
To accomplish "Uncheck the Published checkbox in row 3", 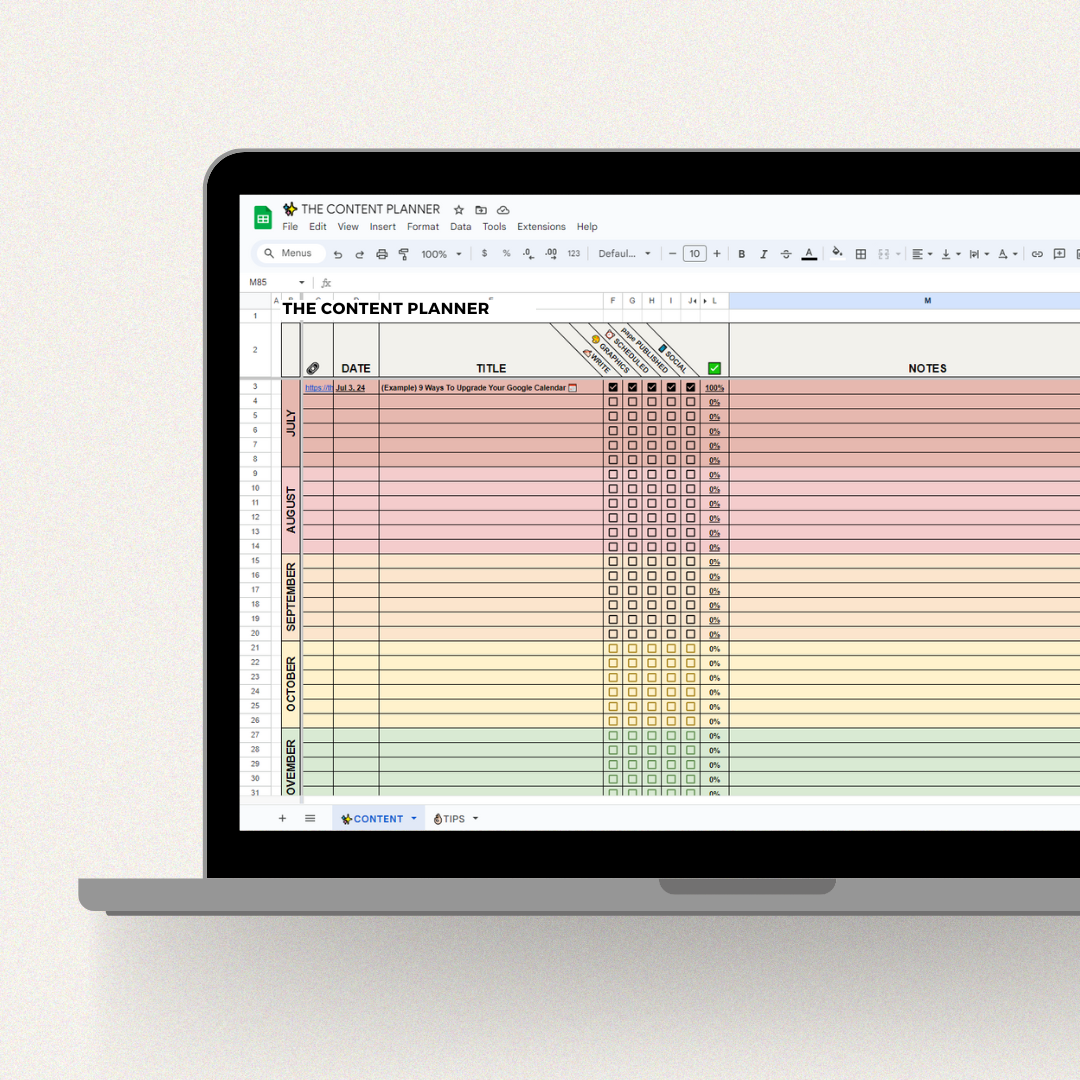I will [671, 387].
